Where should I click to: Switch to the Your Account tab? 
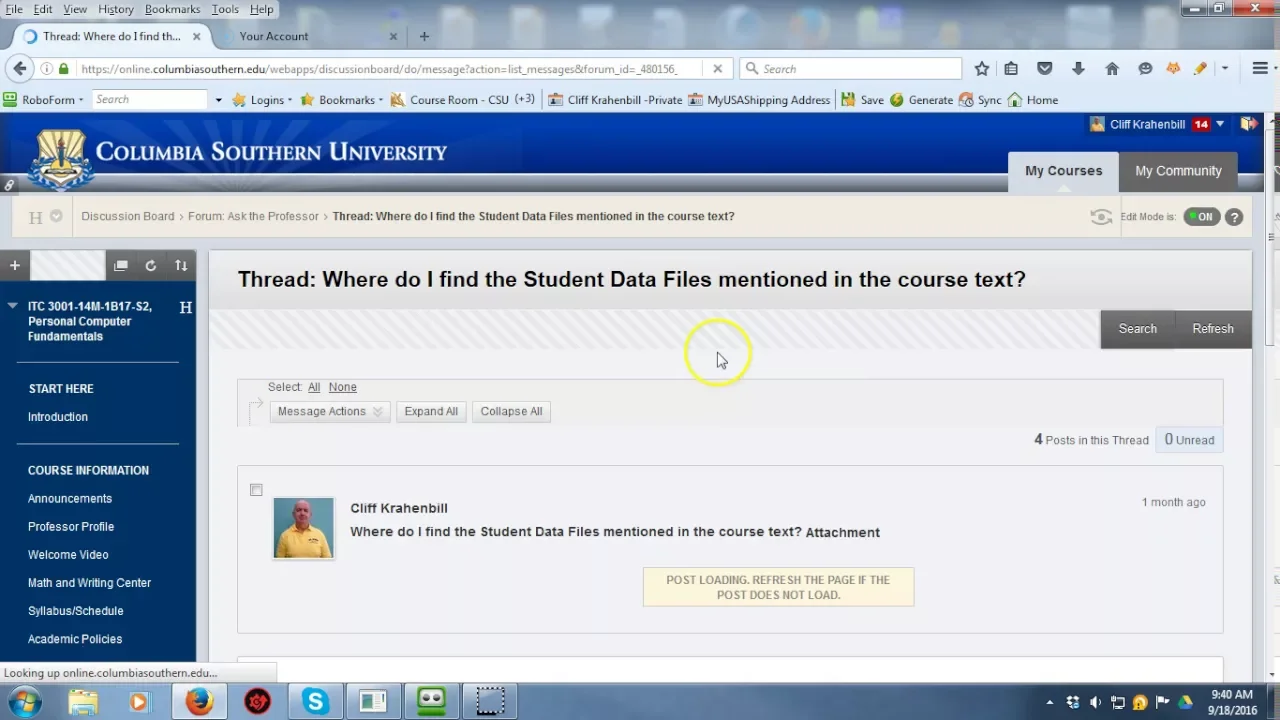click(274, 36)
